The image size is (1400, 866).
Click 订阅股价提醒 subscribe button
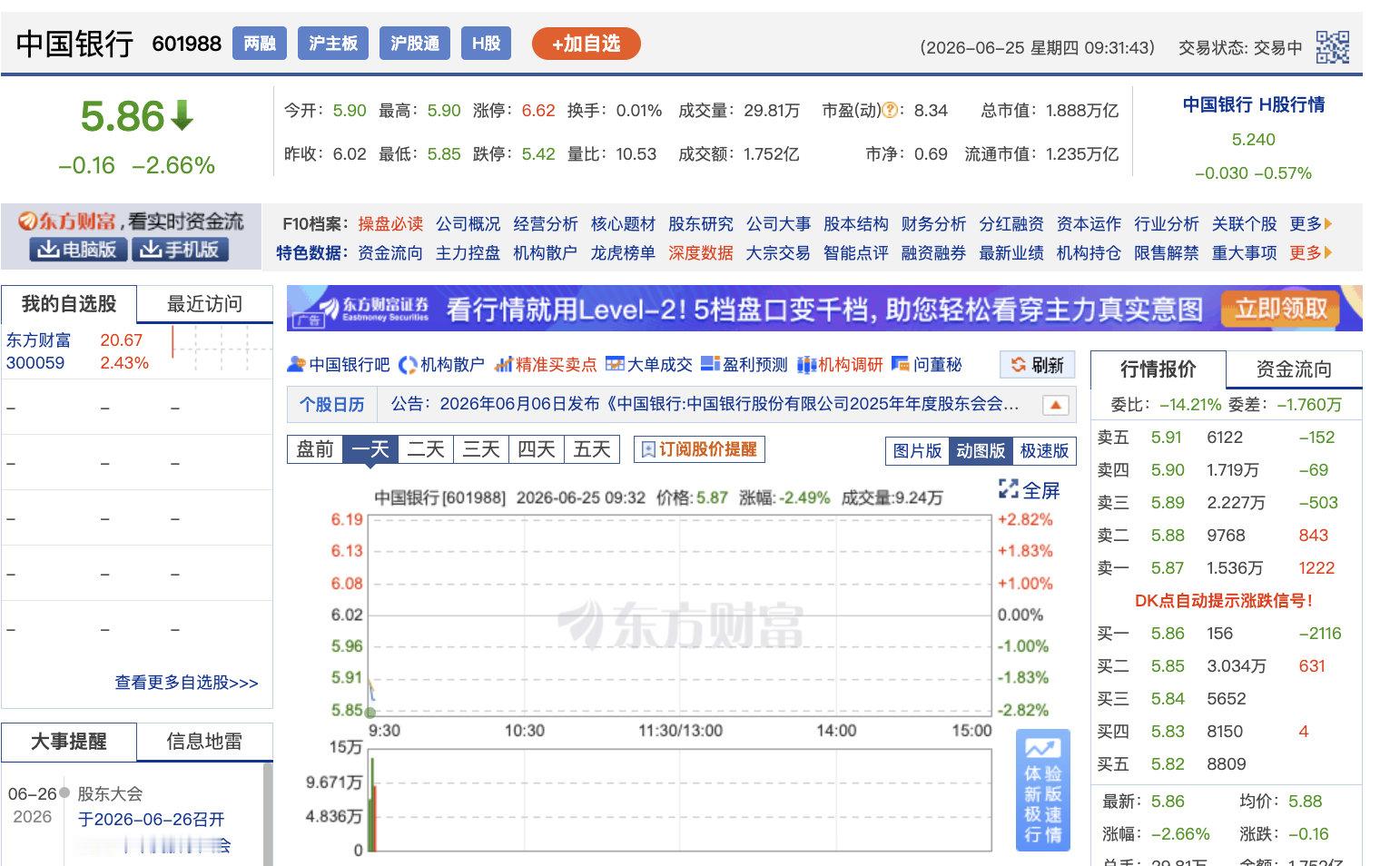click(x=699, y=449)
